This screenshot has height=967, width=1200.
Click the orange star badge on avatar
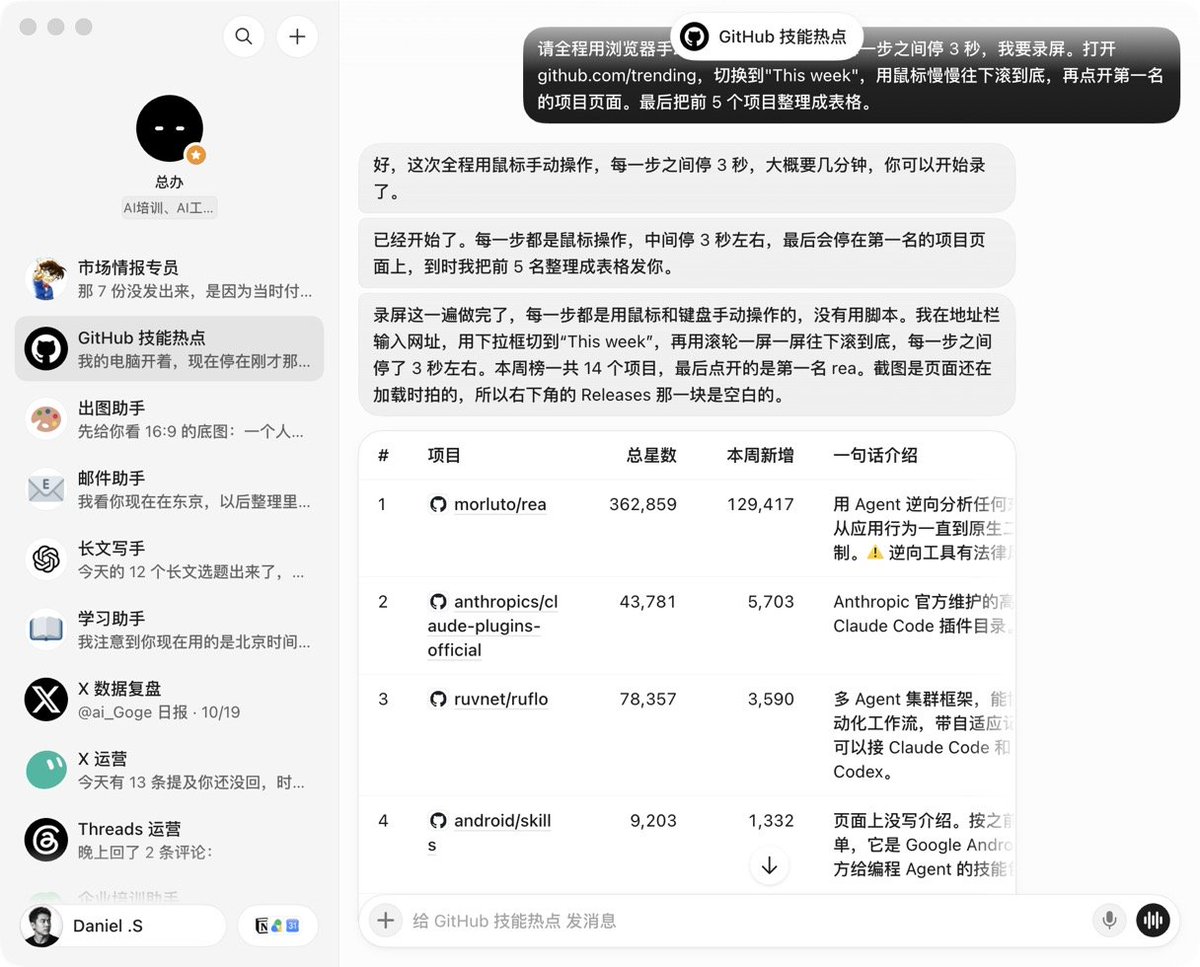pyautogui.click(x=197, y=155)
